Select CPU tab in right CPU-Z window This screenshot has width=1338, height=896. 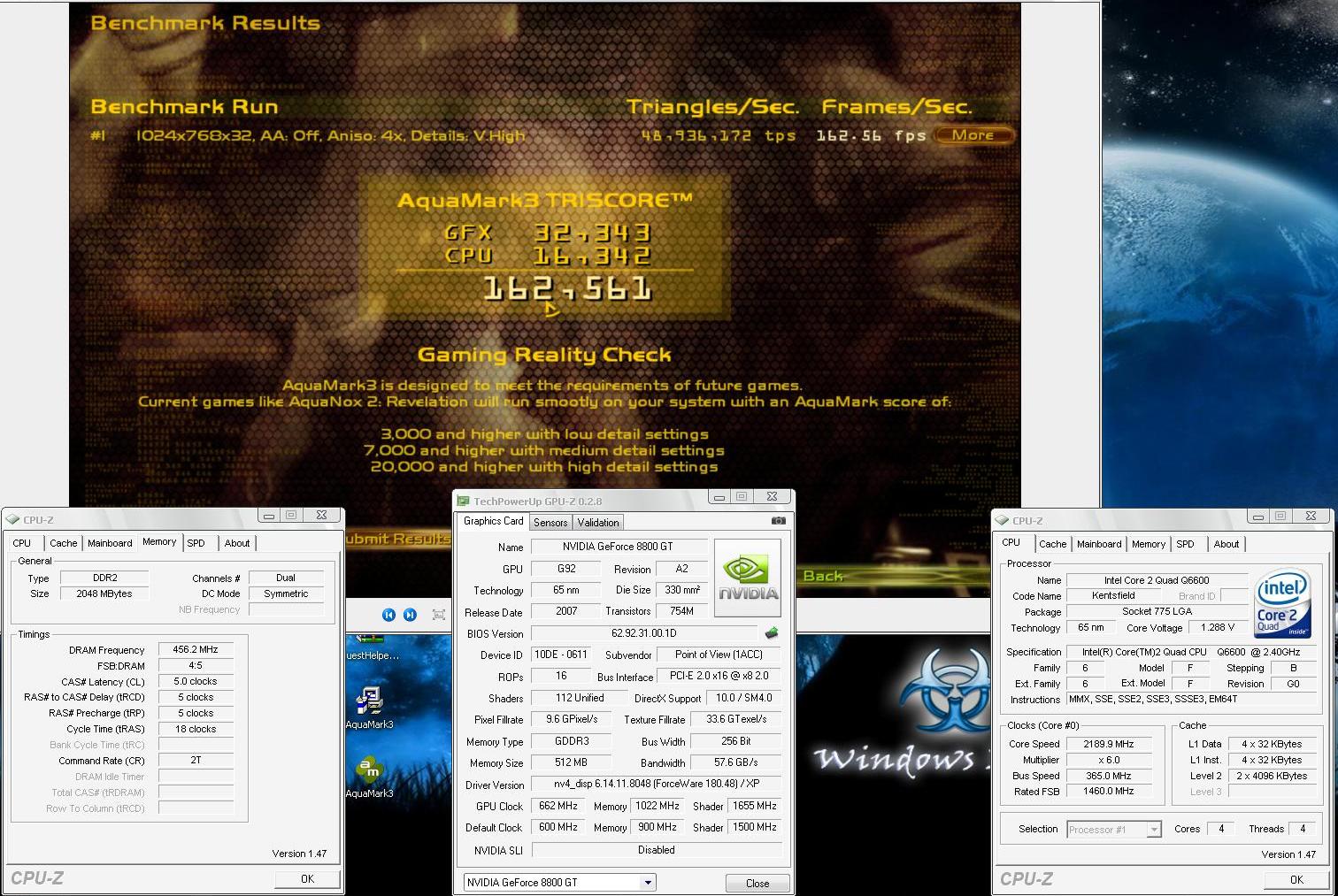(1011, 542)
